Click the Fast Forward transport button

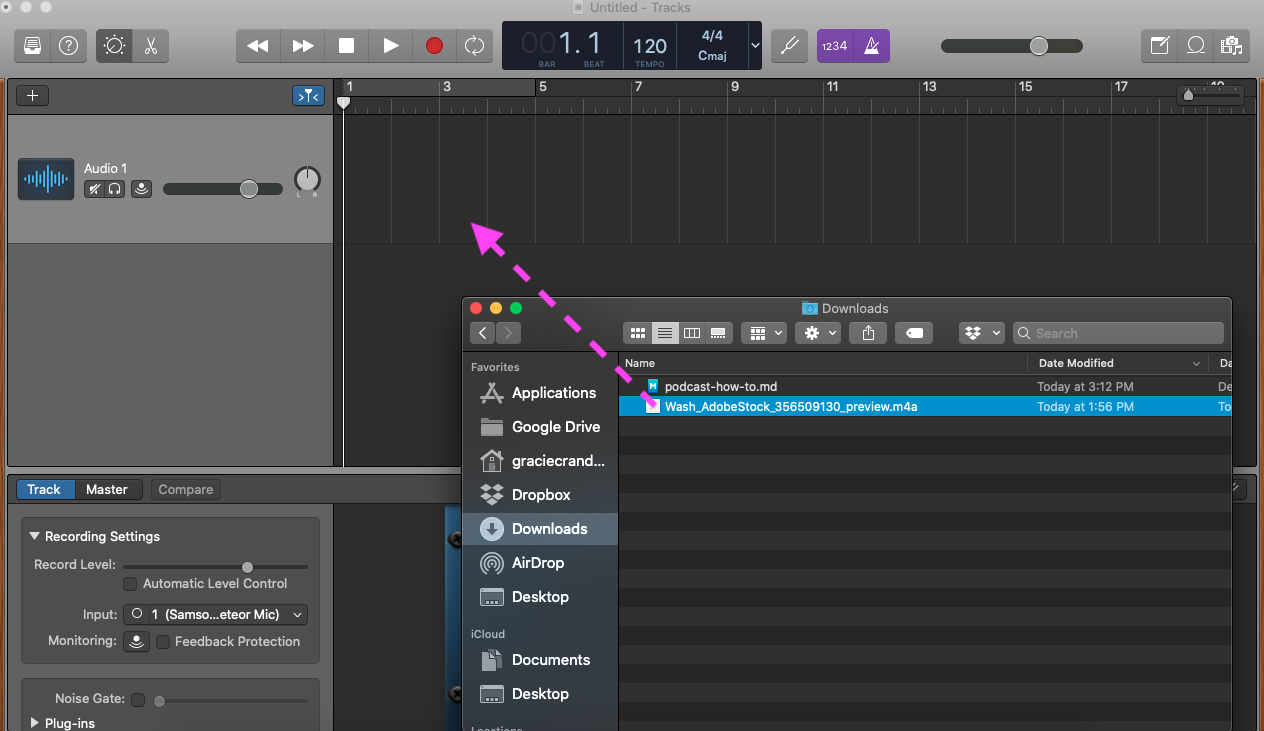(x=302, y=45)
